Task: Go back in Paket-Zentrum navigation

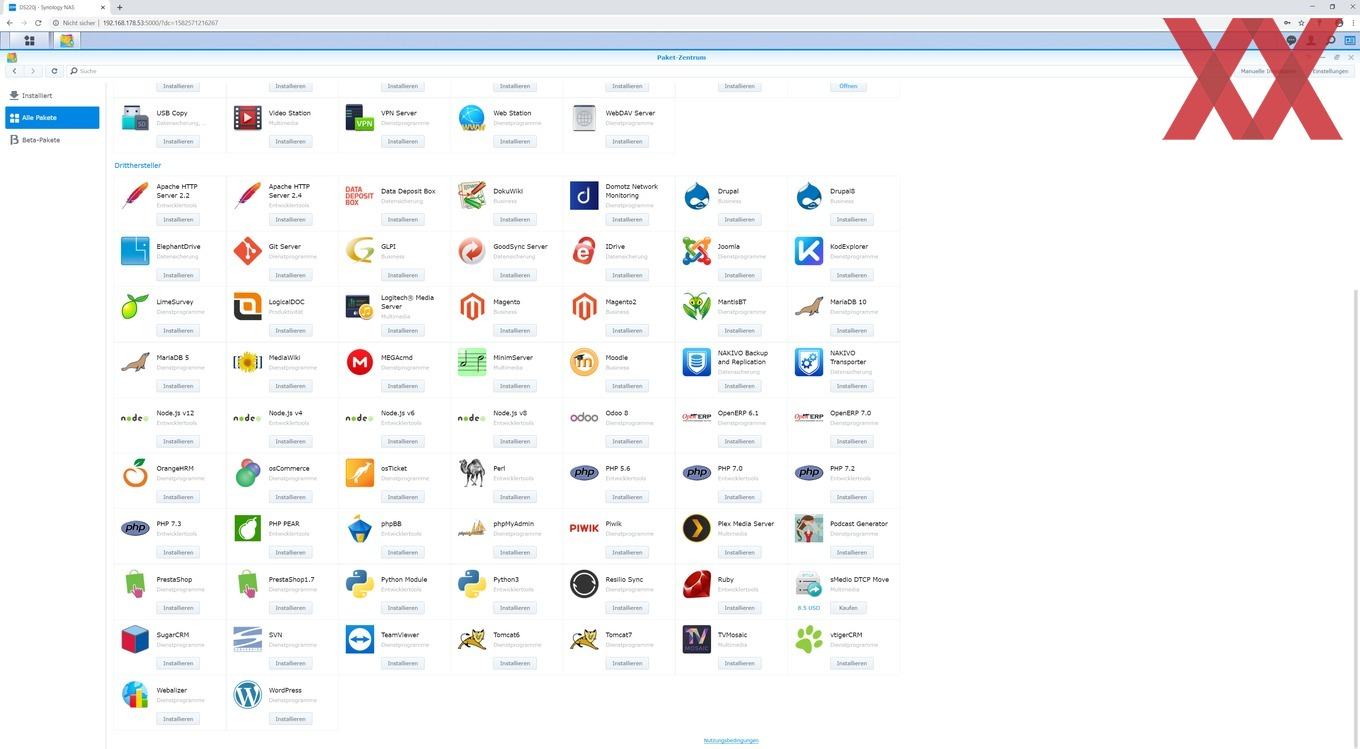Action: point(14,71)
